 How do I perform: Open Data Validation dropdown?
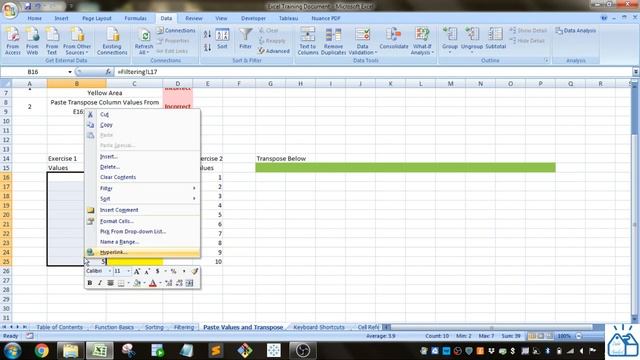click(x=362, y=41)
